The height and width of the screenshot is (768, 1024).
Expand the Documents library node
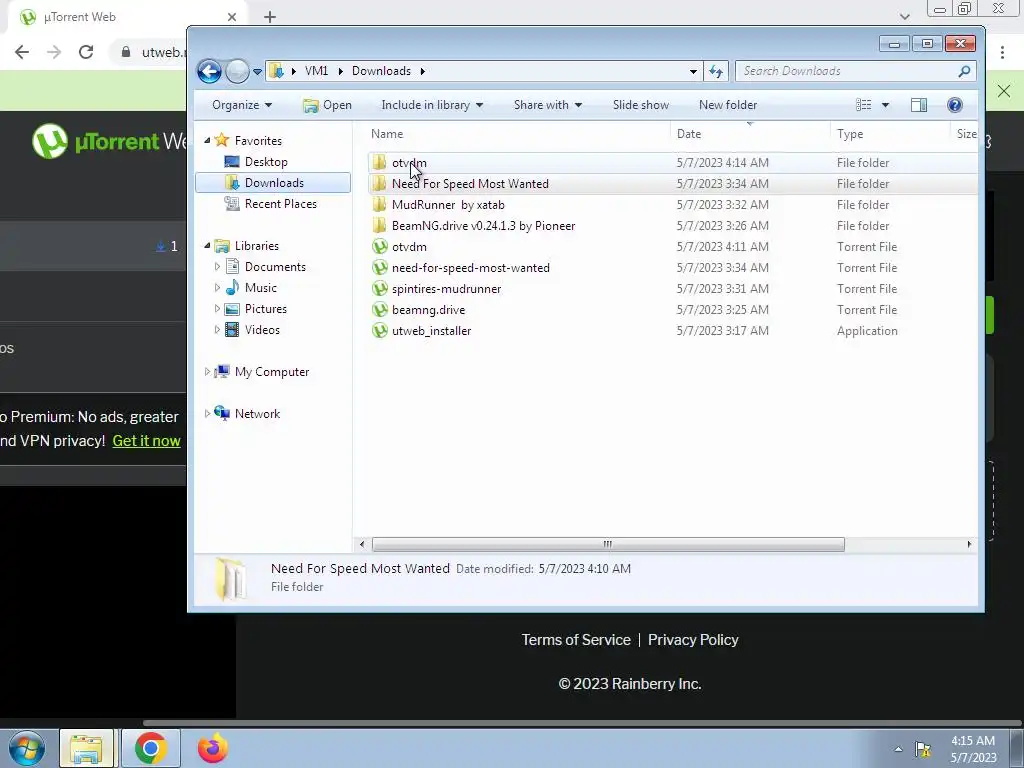pos(217,266)
